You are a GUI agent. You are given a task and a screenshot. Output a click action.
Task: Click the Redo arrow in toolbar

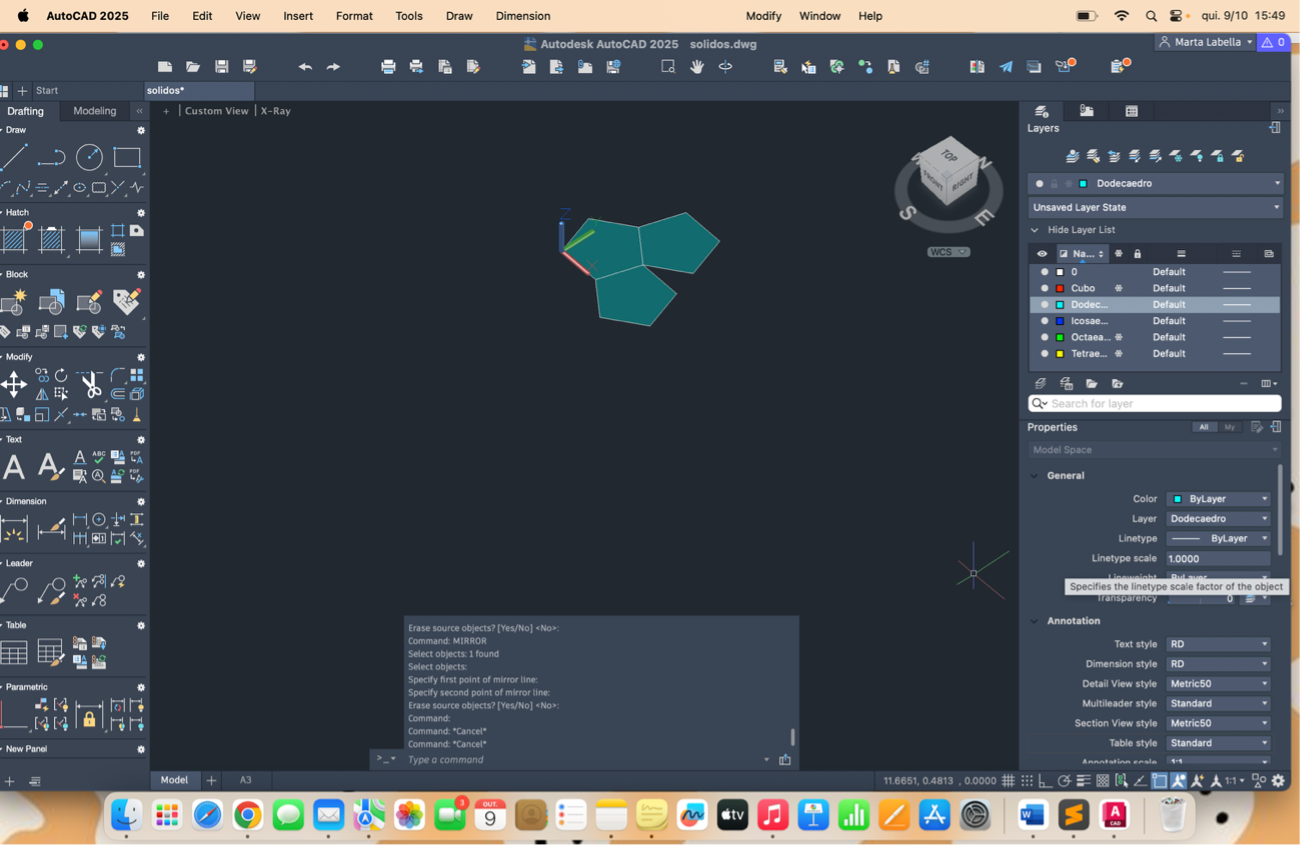(333, 67)
